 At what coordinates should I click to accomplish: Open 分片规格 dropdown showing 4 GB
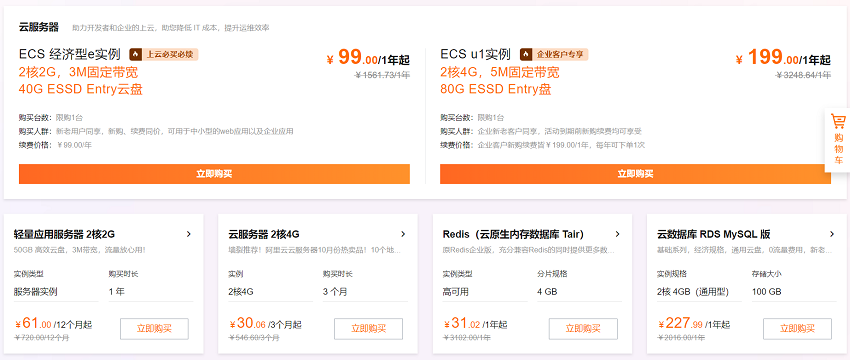pyautogui.click(x=579, y=292)
